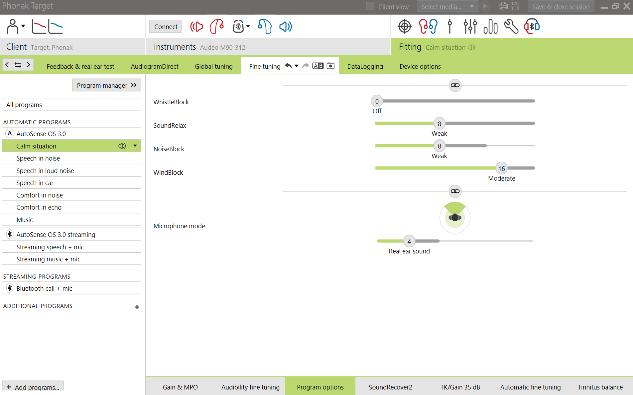
Task: Switch to the Global tuning tab
Action: pyautogui.click(x=213, y=66)
